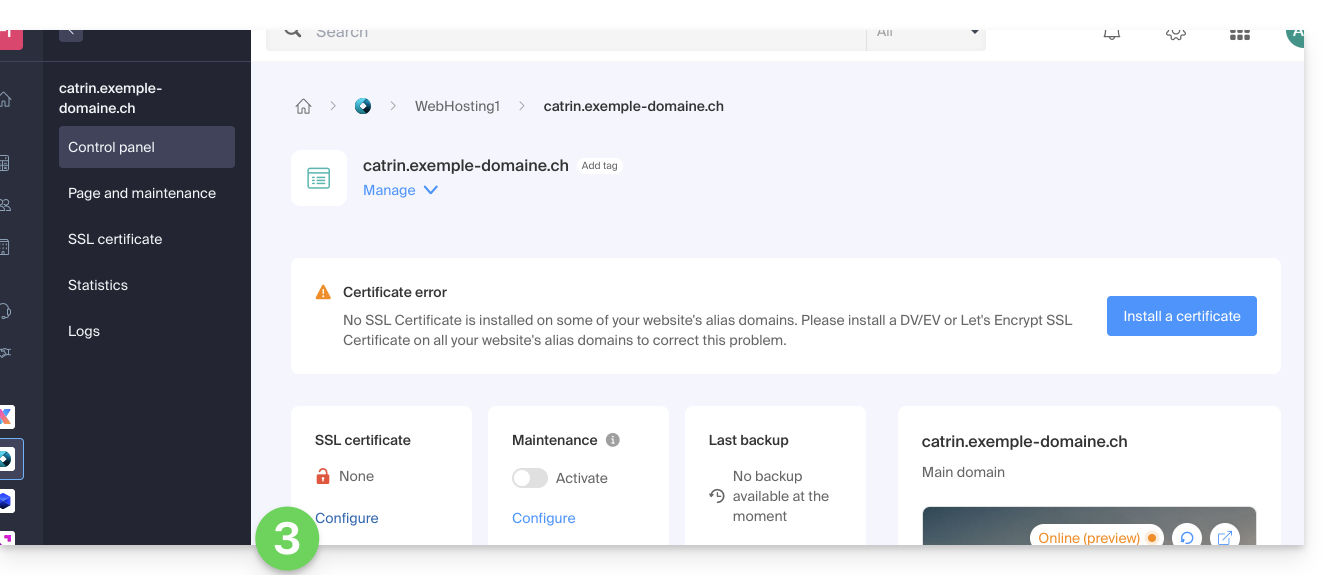Go to SSL certificate in sidebar
1334x575 pixels.
(x=115, y=239)
